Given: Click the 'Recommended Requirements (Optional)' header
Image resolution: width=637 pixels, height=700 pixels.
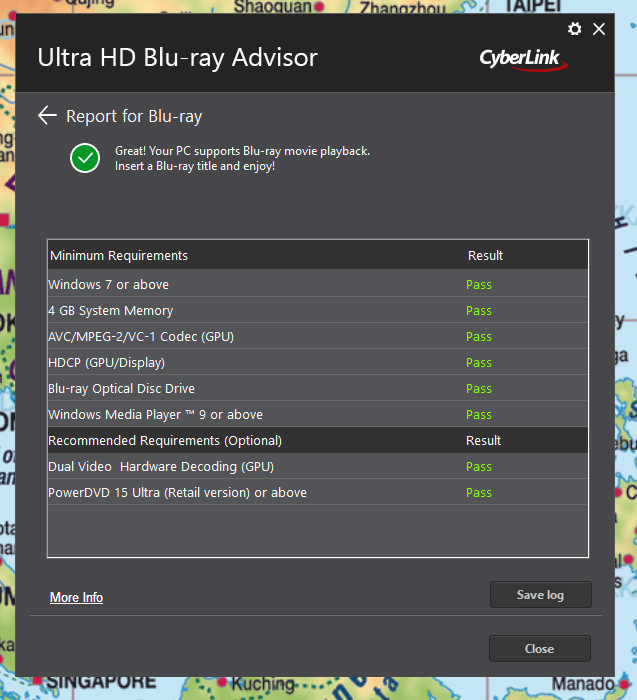Looking at the screenshot, I should pos(165,441).
